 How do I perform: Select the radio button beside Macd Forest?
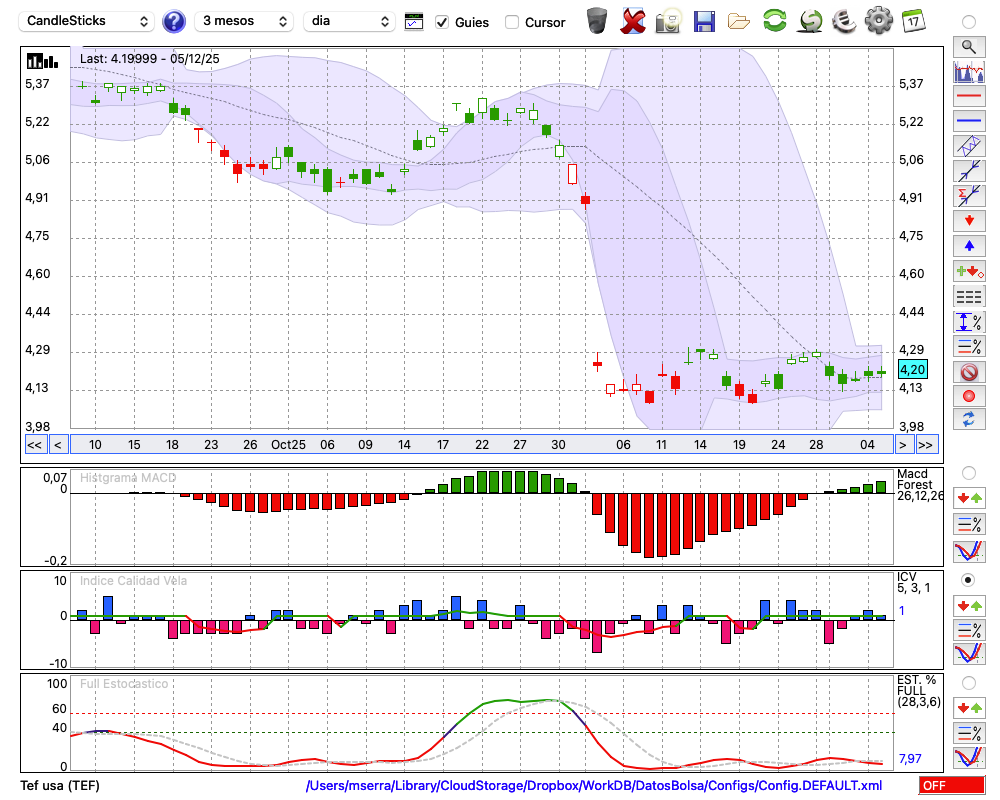pyautogui.click(x=968, y=472)
